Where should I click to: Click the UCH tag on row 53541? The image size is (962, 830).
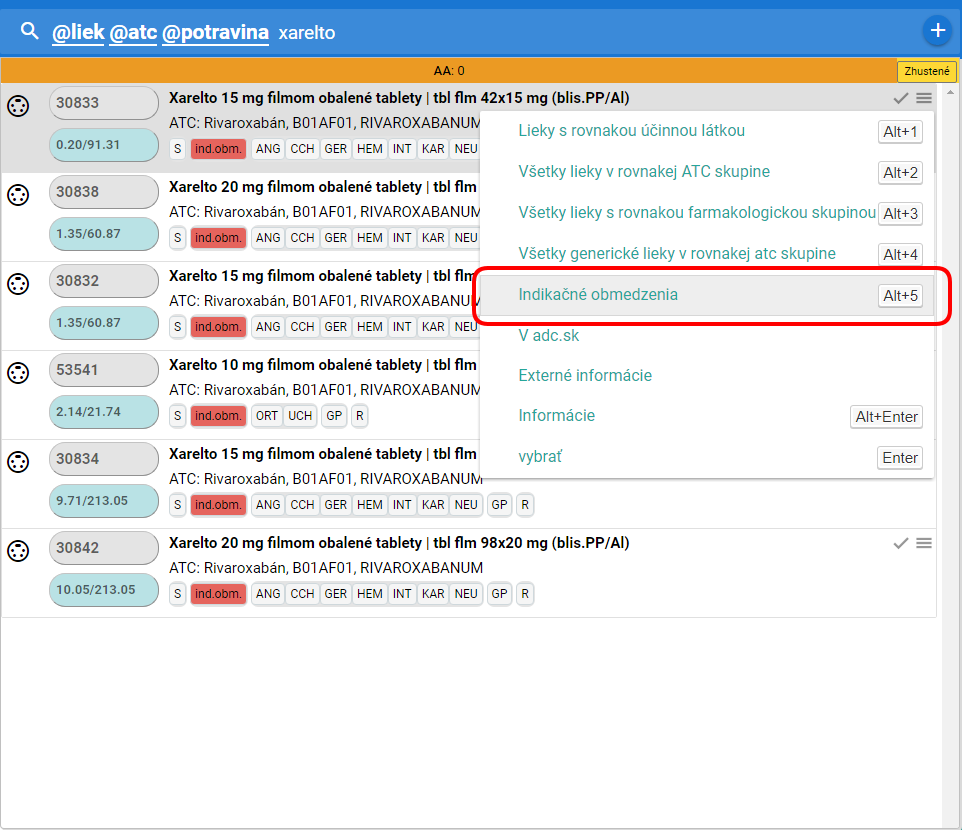pos(300,416)
